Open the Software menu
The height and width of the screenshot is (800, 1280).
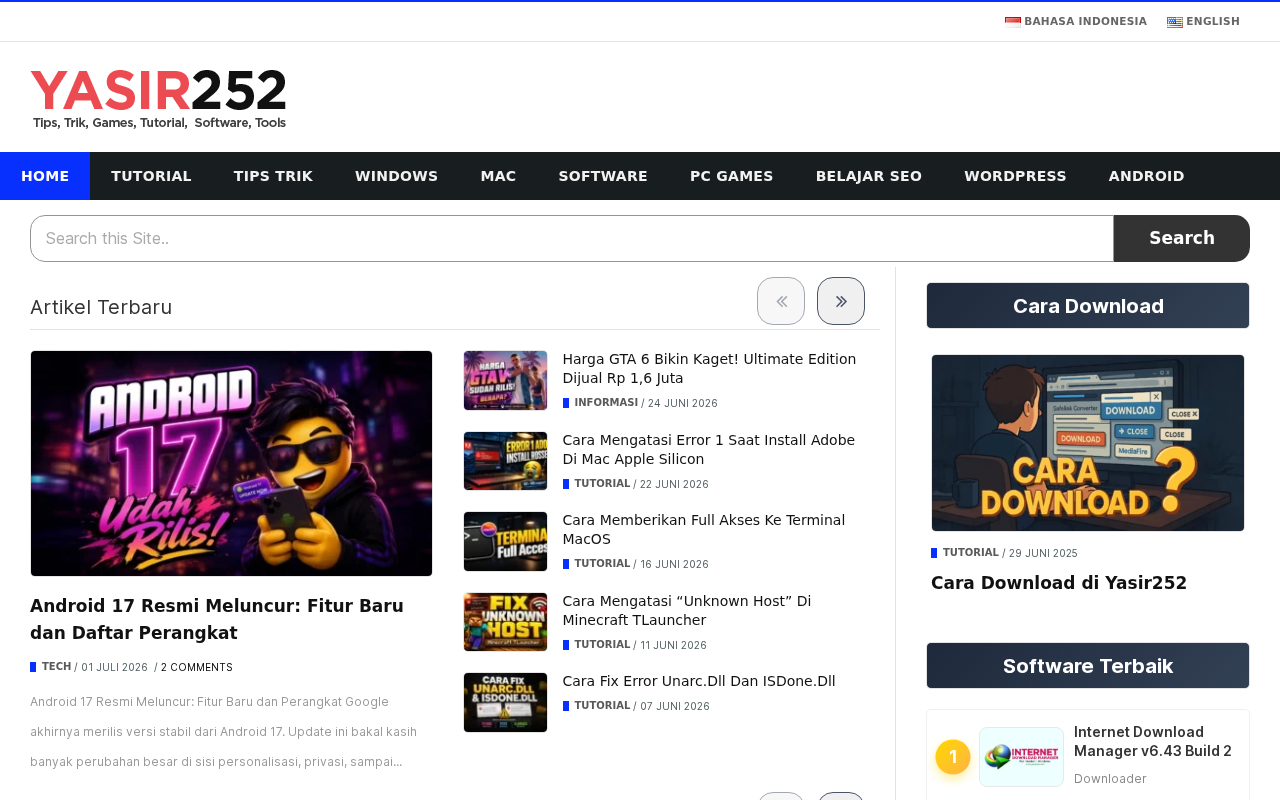coord(603,176)
